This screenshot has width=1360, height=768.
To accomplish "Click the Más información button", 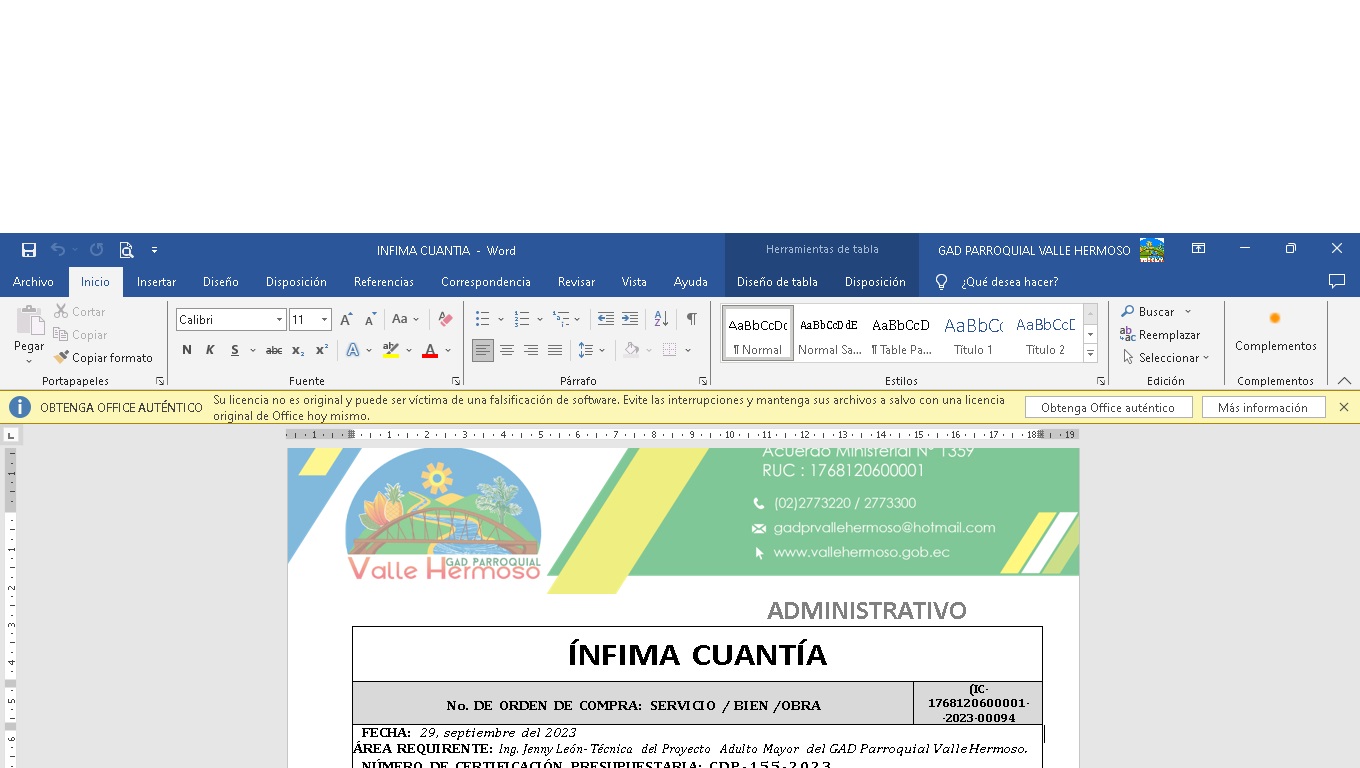I will click(x=1263, y=408).
